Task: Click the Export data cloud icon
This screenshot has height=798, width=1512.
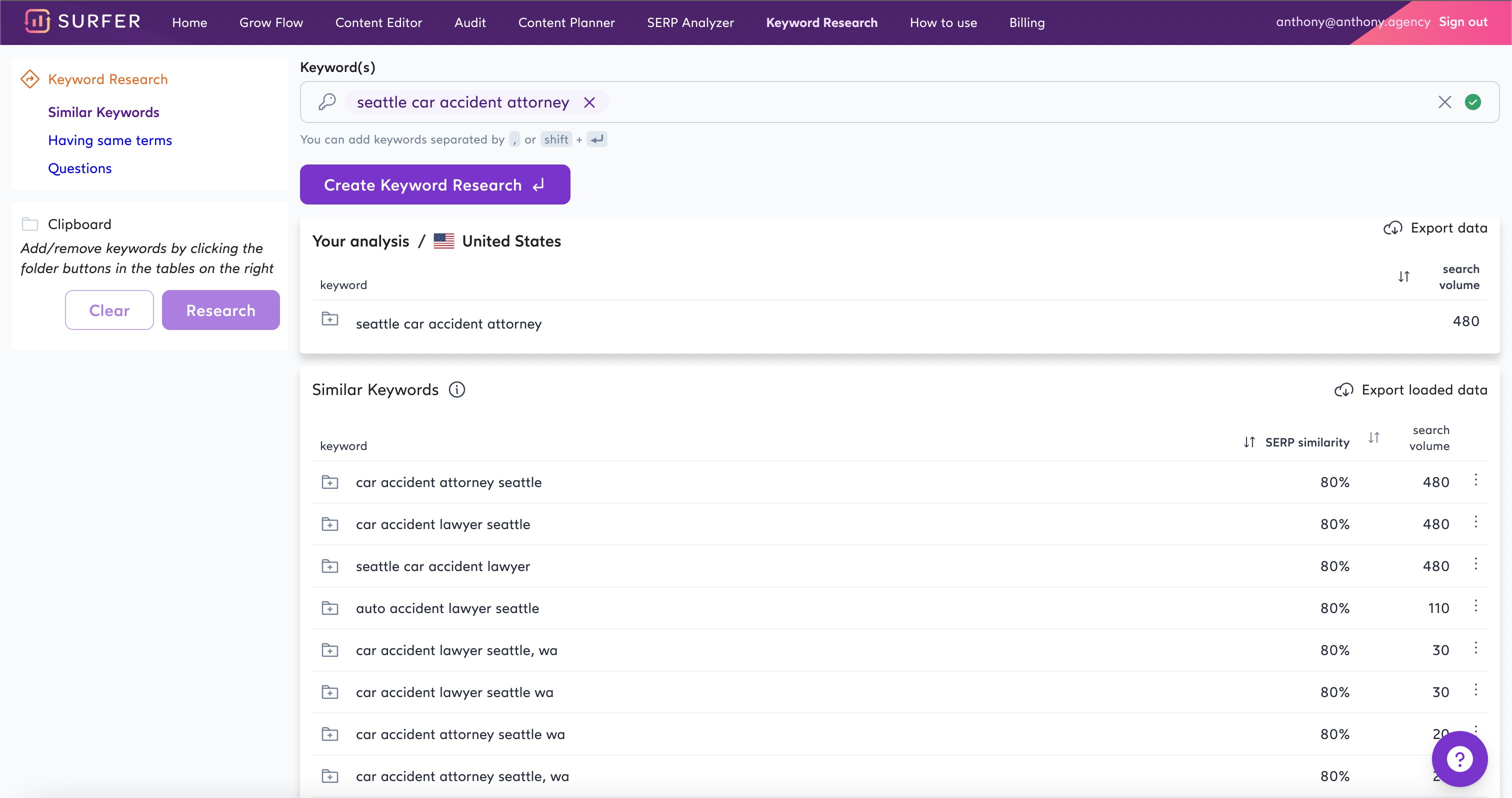Action: coord(1393,228)
